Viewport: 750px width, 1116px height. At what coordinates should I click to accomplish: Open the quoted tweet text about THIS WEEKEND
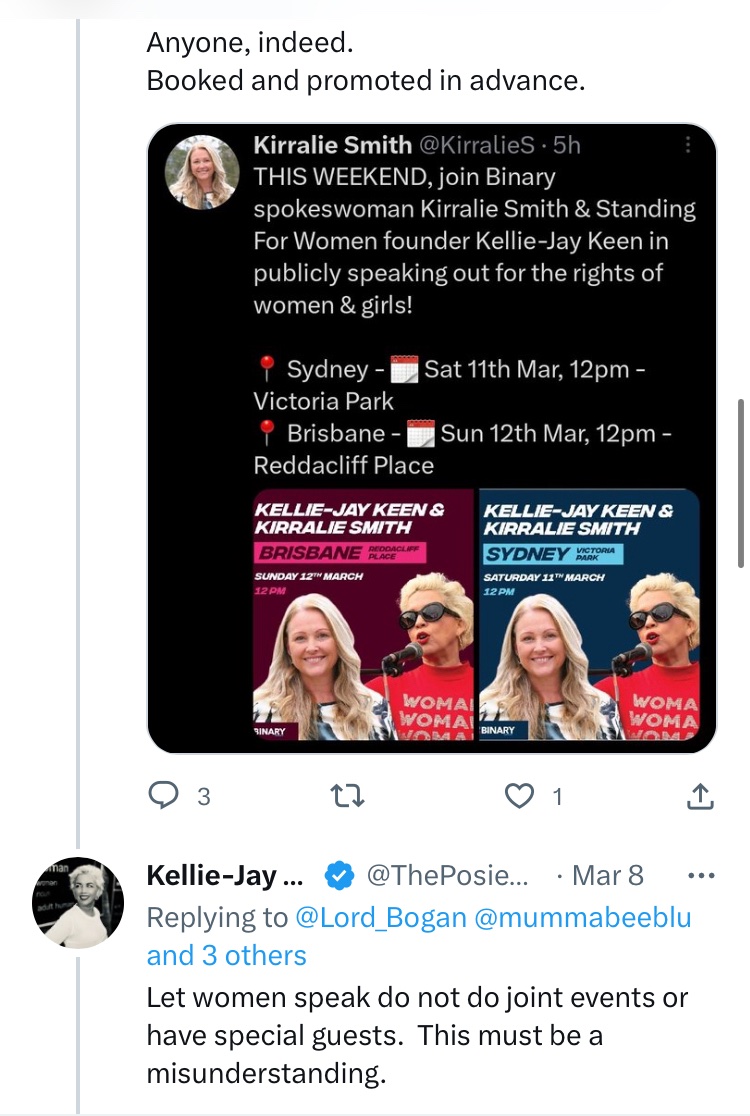click(x=475, y=241)
